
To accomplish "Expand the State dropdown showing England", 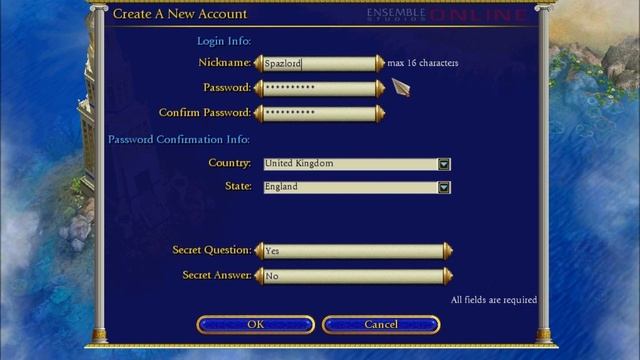I will (357, 187).
